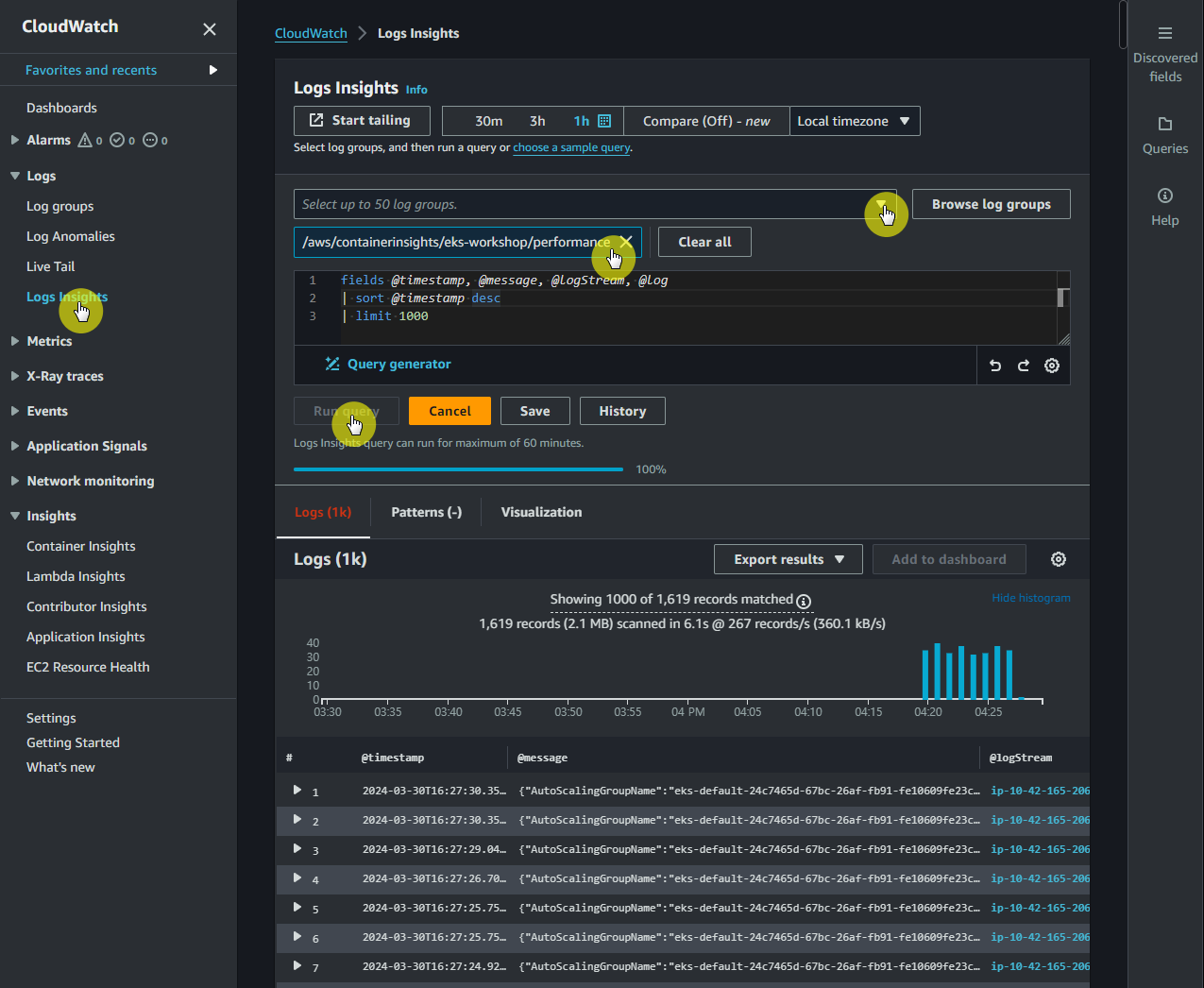Click the query progress bar
The width and height of the screenshot is (1204, 988).
click(x=458, y=468)
